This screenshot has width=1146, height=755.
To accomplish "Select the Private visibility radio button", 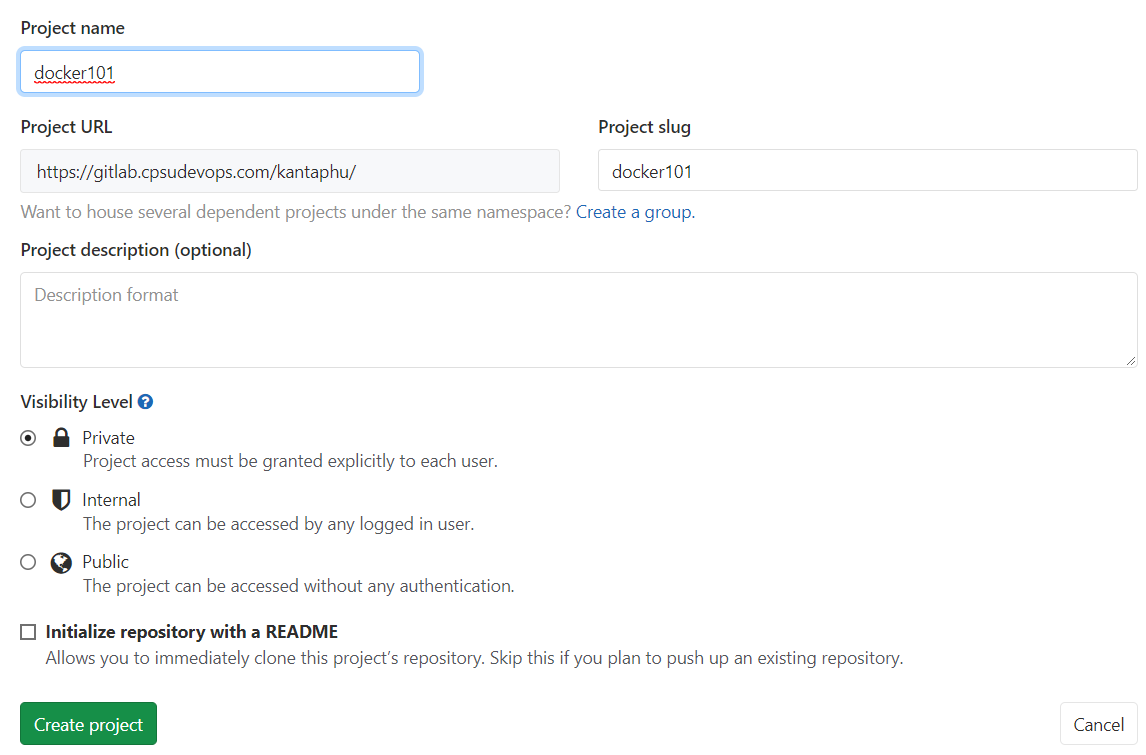I will click(x=28, y=437).
